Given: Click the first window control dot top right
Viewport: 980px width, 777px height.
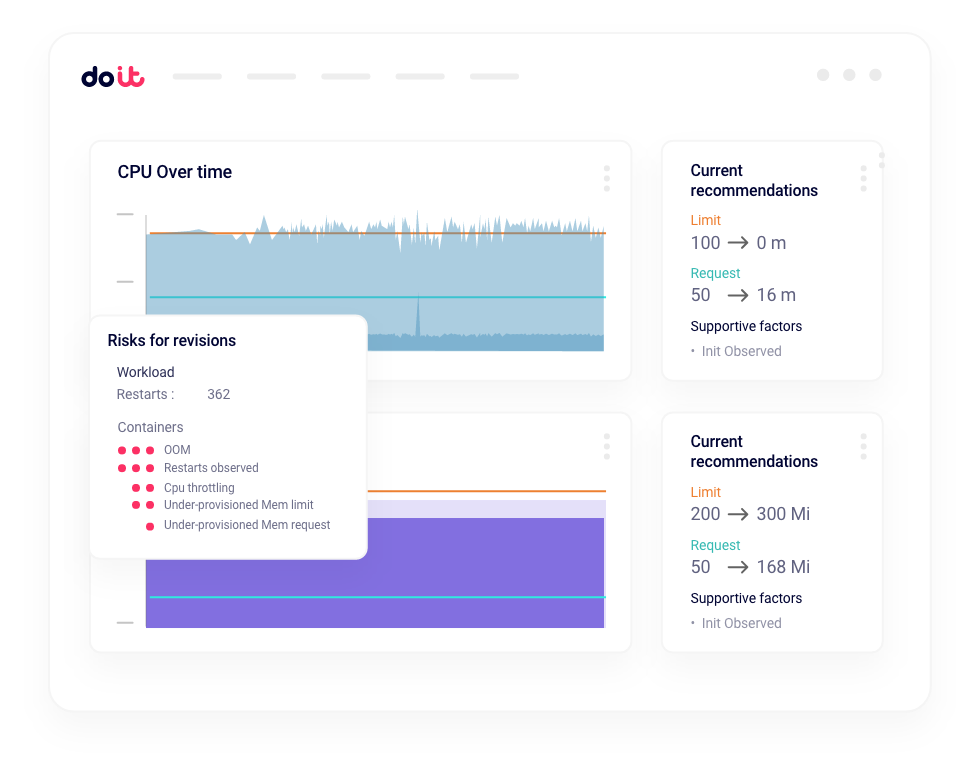Looking at the screenshot, I should 823,75.
